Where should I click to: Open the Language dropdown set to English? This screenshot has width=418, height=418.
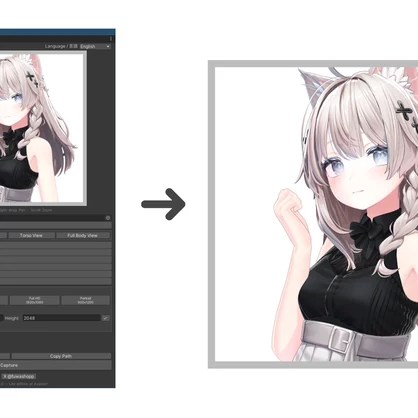[x=95, y=46]
